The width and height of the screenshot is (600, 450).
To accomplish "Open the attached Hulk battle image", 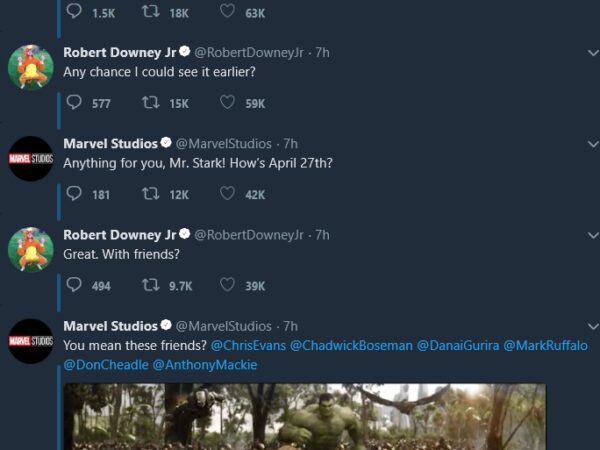I will tap(305, 417).
